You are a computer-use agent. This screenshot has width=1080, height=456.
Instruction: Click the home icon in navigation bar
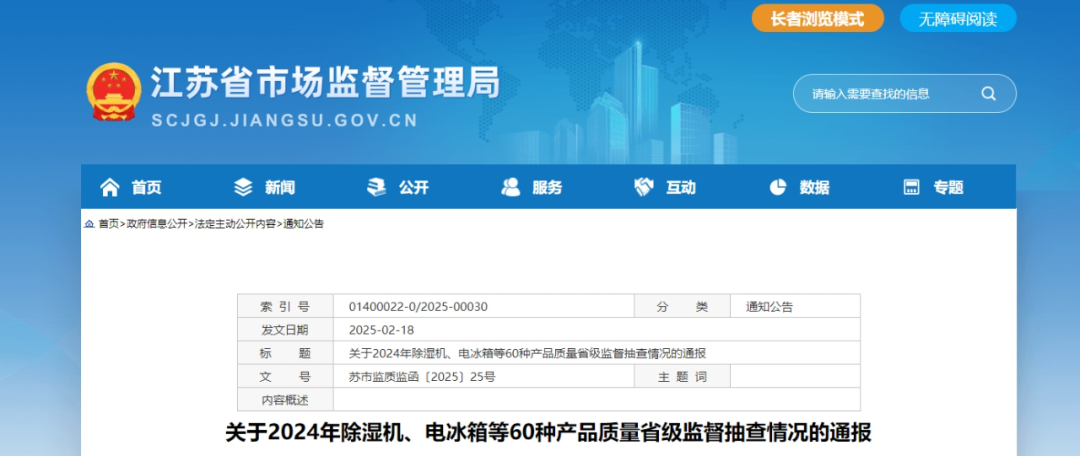(110, 187)
